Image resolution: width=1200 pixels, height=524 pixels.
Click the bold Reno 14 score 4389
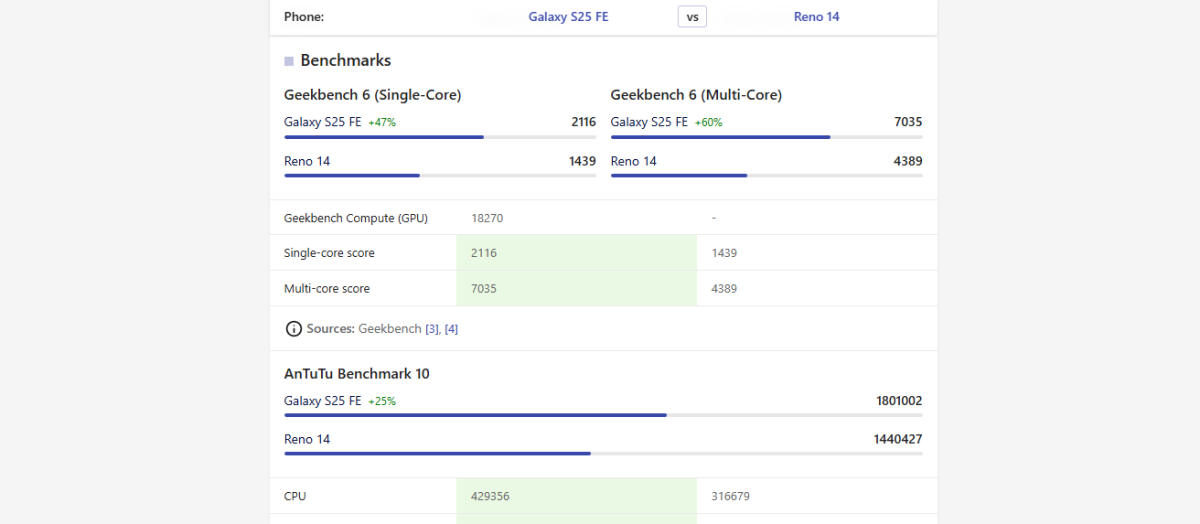(908, 161)
